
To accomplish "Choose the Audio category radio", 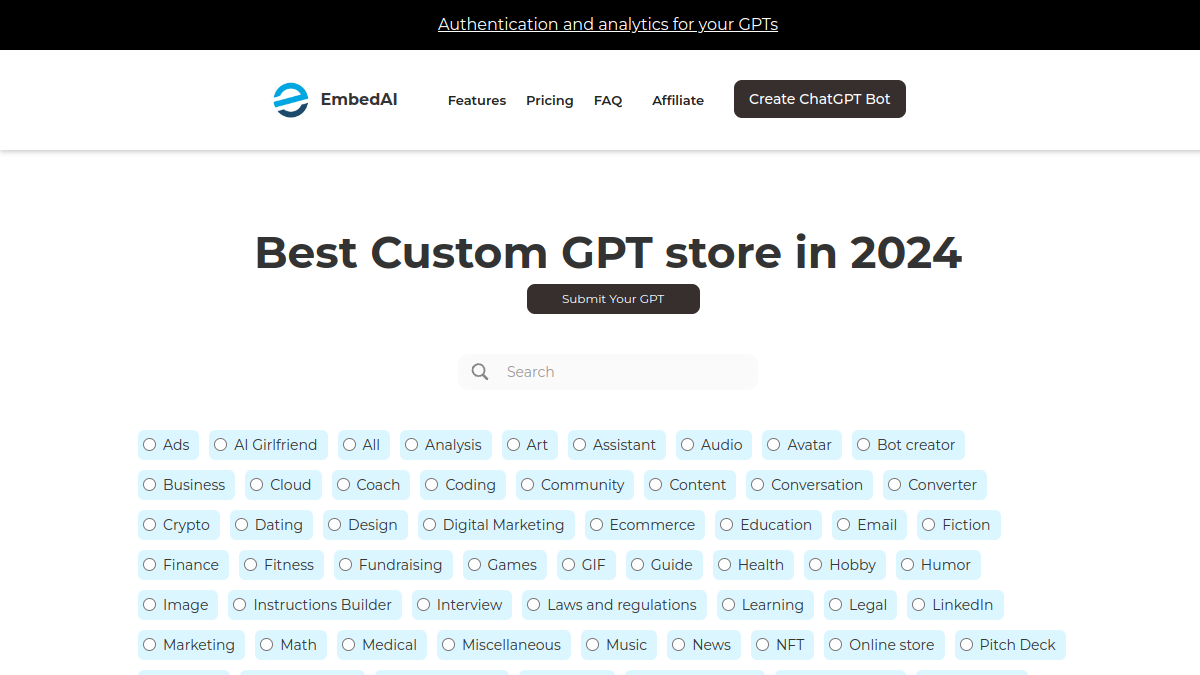I will (688, 445).
